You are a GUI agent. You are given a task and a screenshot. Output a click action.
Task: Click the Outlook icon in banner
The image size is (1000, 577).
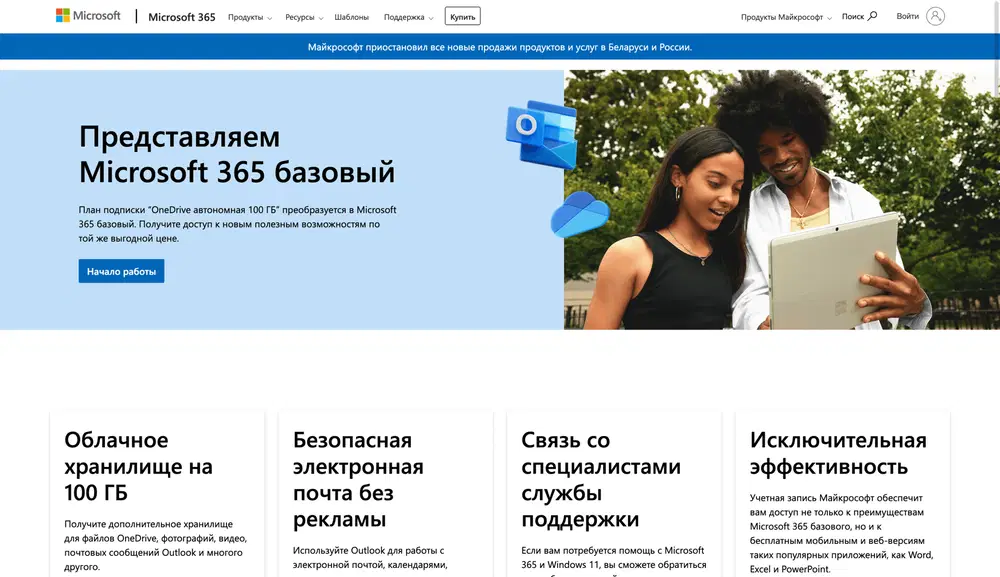541,134
